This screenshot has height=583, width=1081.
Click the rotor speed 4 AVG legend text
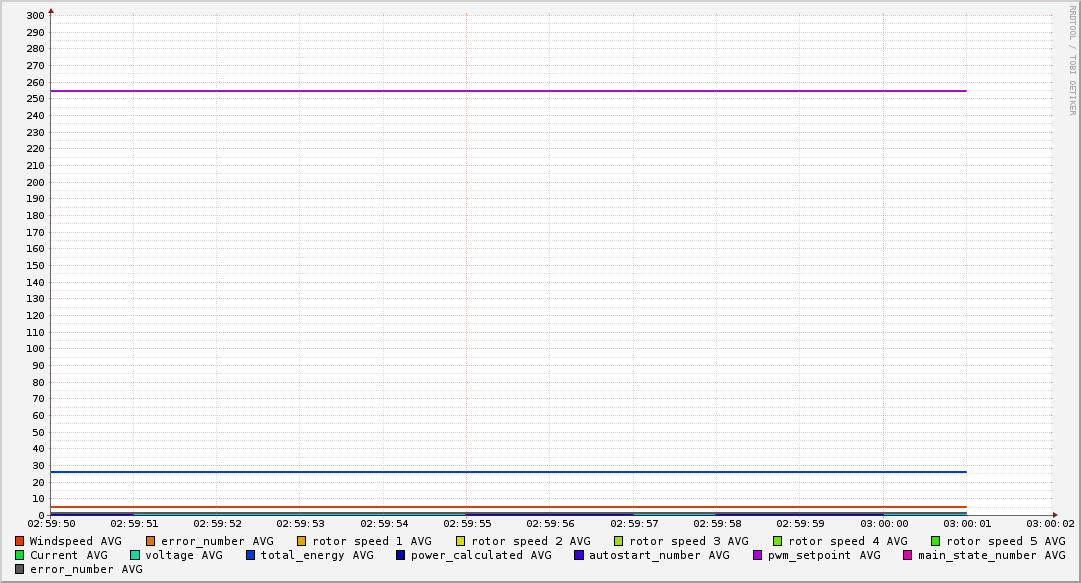(847, 541)
